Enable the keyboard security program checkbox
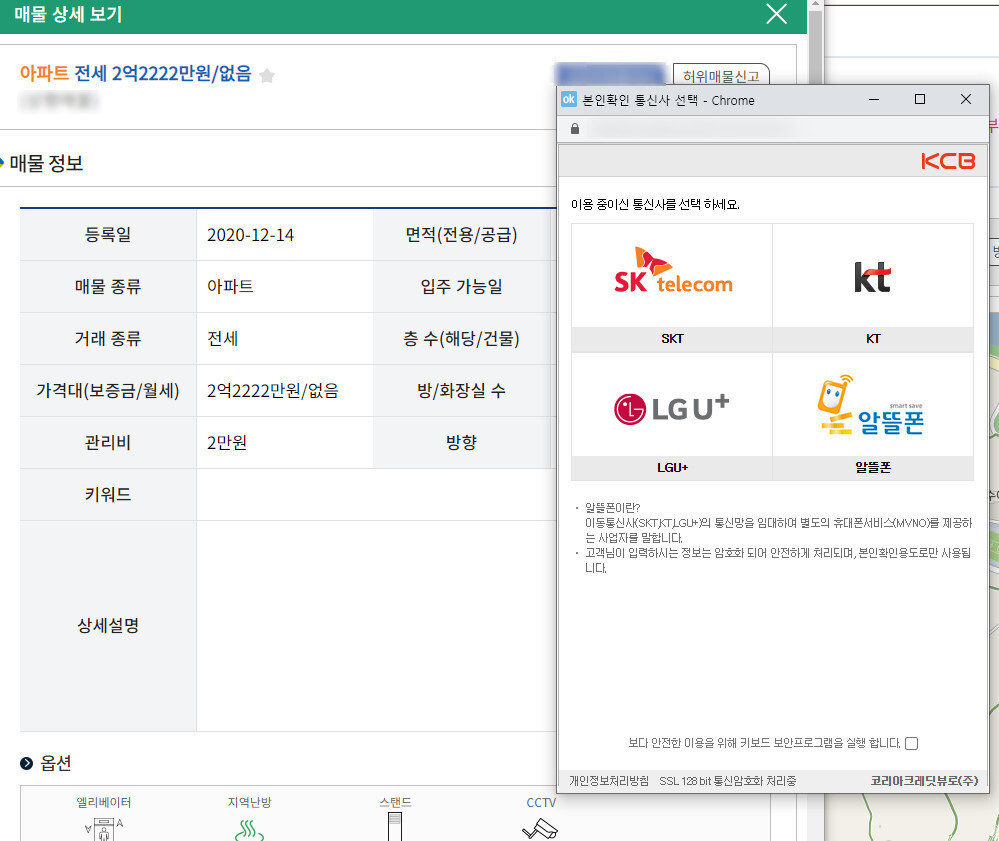Screen dimensions: 999x841 (912, 744)
